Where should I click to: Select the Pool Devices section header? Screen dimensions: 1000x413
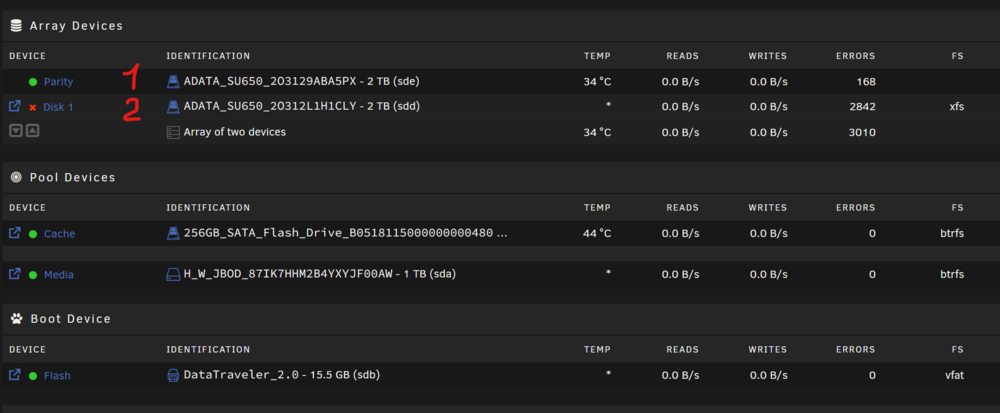coord(73,177)
